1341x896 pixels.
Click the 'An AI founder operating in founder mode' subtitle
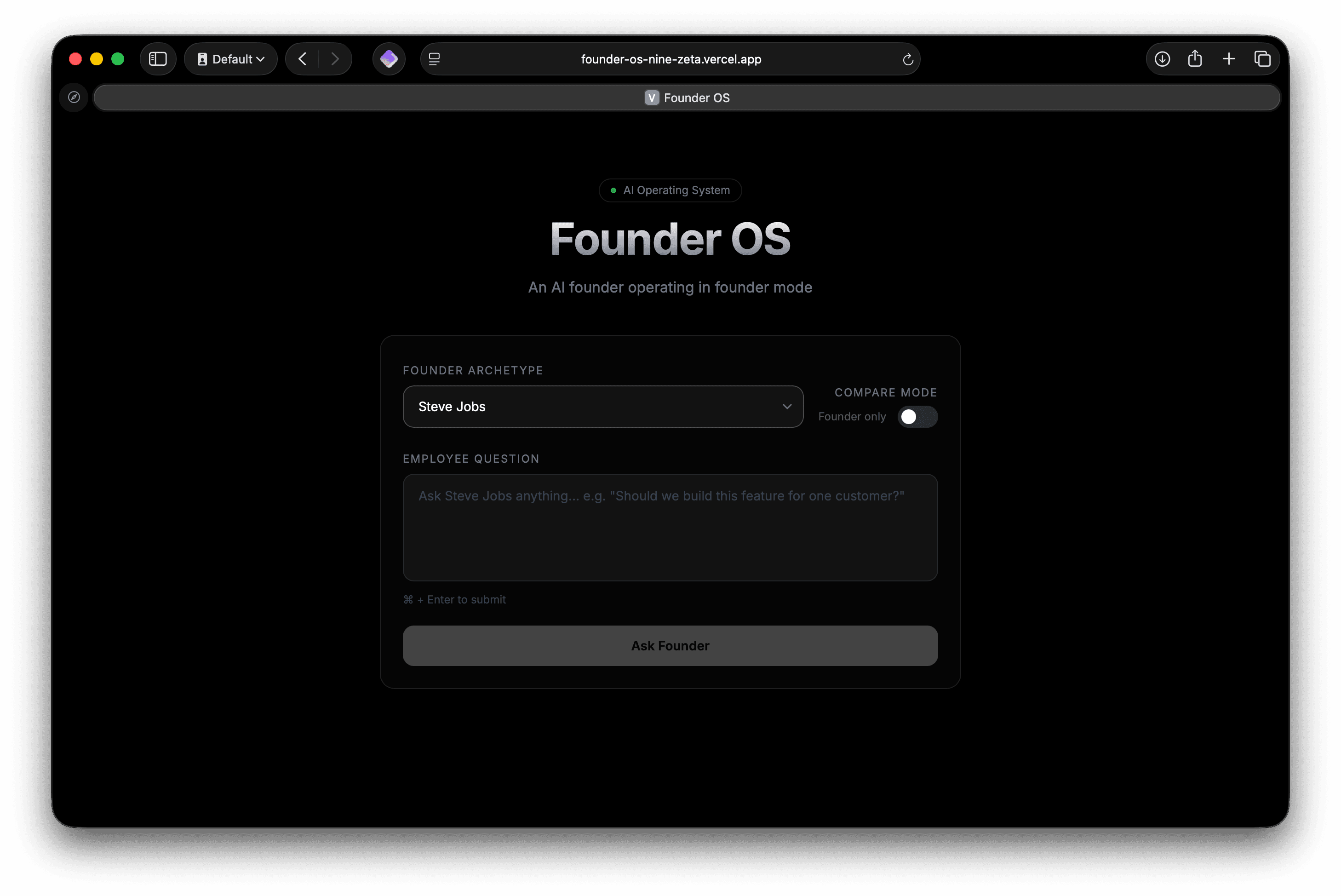click(x=670, y=287)
